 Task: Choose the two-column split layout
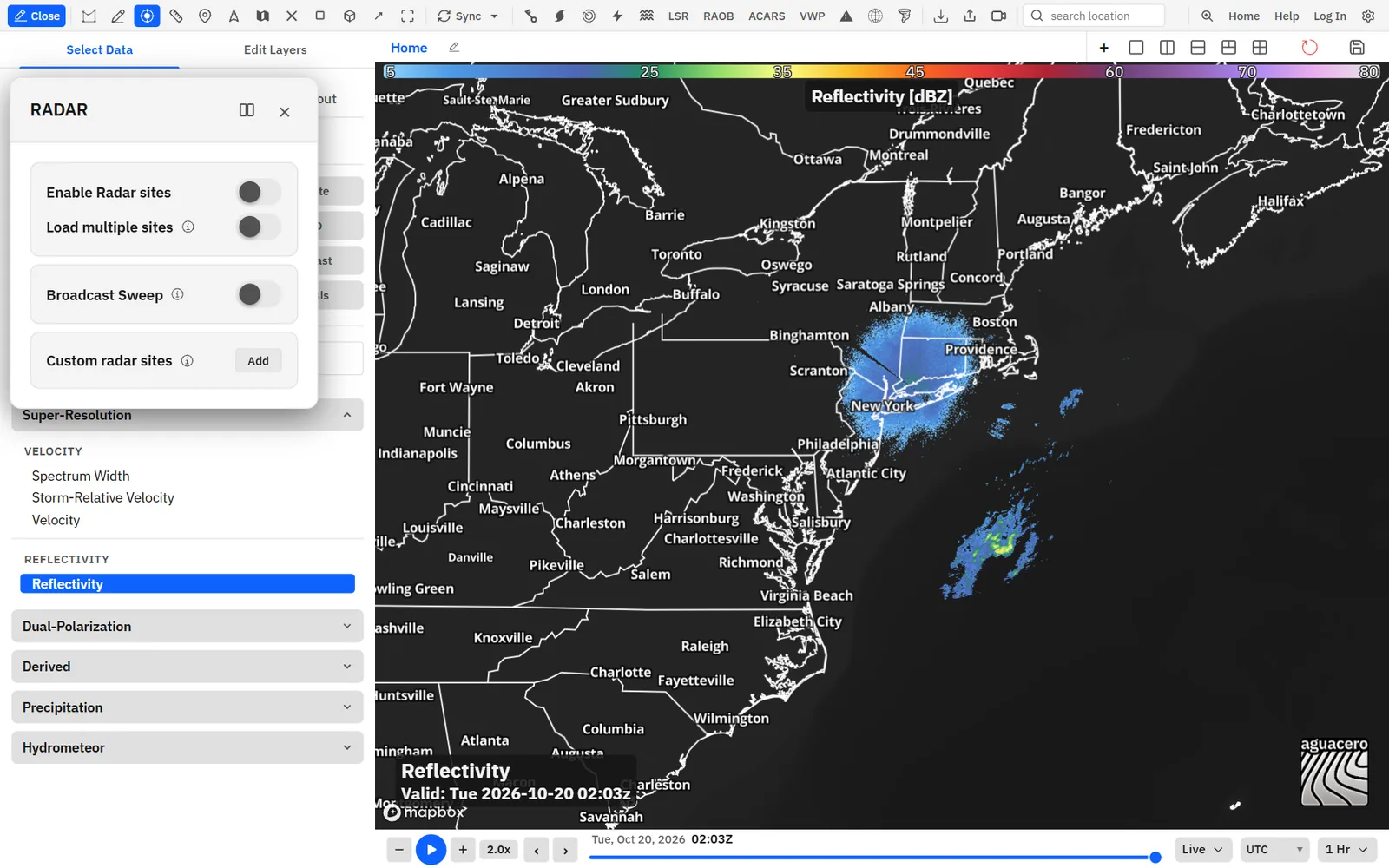1167,47
